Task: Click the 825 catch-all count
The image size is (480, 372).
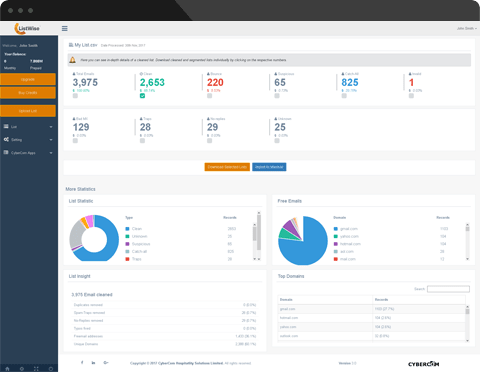Action: pyautogui.click(x=350, y=82)
